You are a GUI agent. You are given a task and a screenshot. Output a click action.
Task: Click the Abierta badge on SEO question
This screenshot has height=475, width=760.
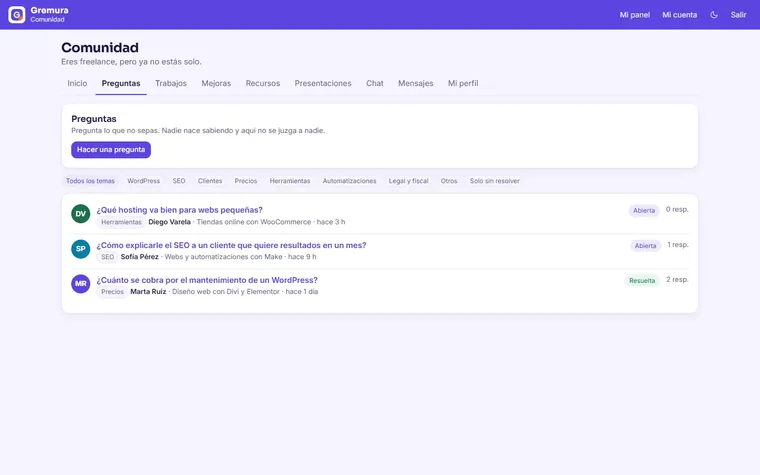pyautogui.click(x=646, y=246)
